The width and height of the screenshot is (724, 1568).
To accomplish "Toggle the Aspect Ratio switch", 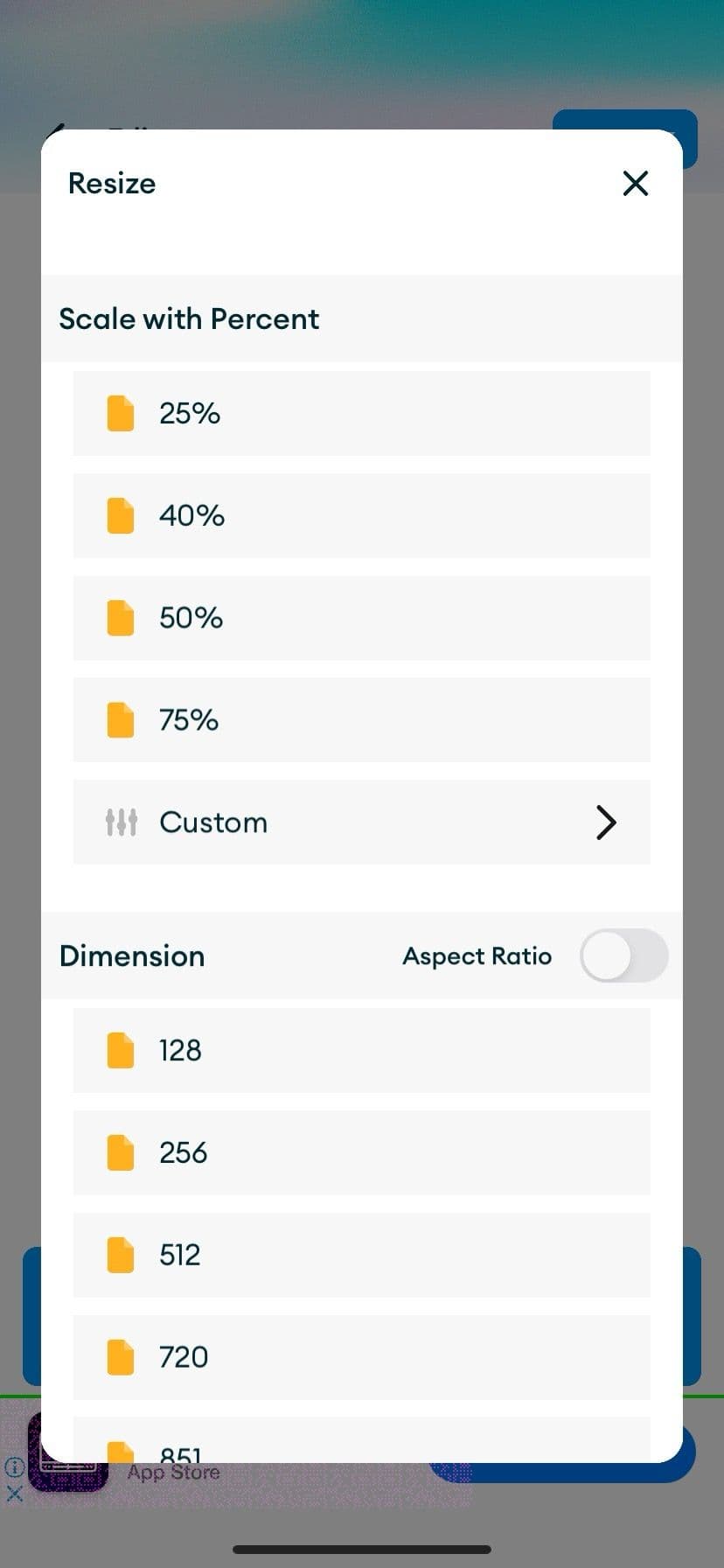I will [x=623, y=955].
